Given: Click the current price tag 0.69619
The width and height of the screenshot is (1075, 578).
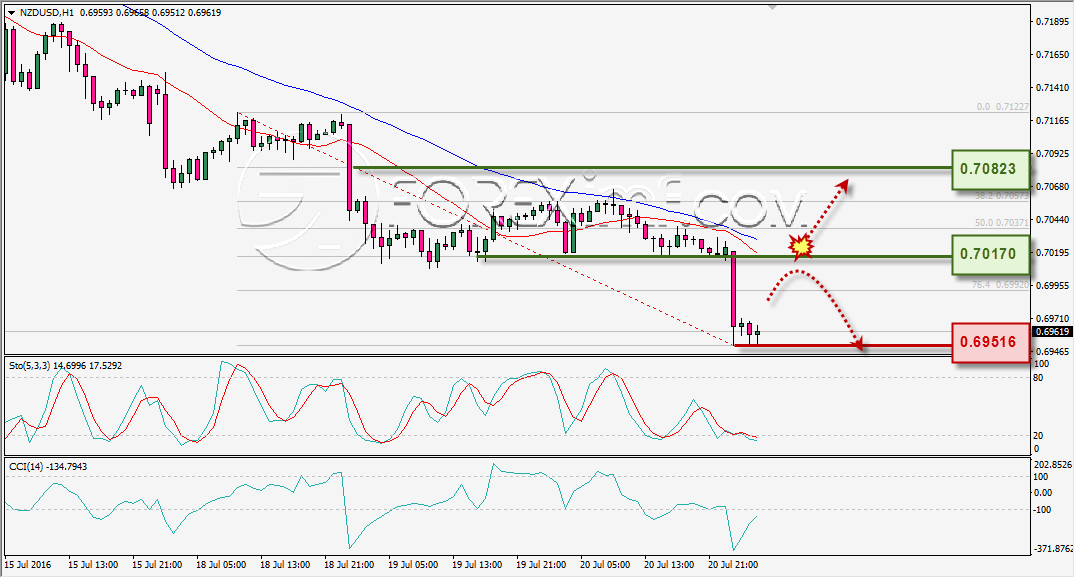Looking at the screenshot, I should [1052, 332].
